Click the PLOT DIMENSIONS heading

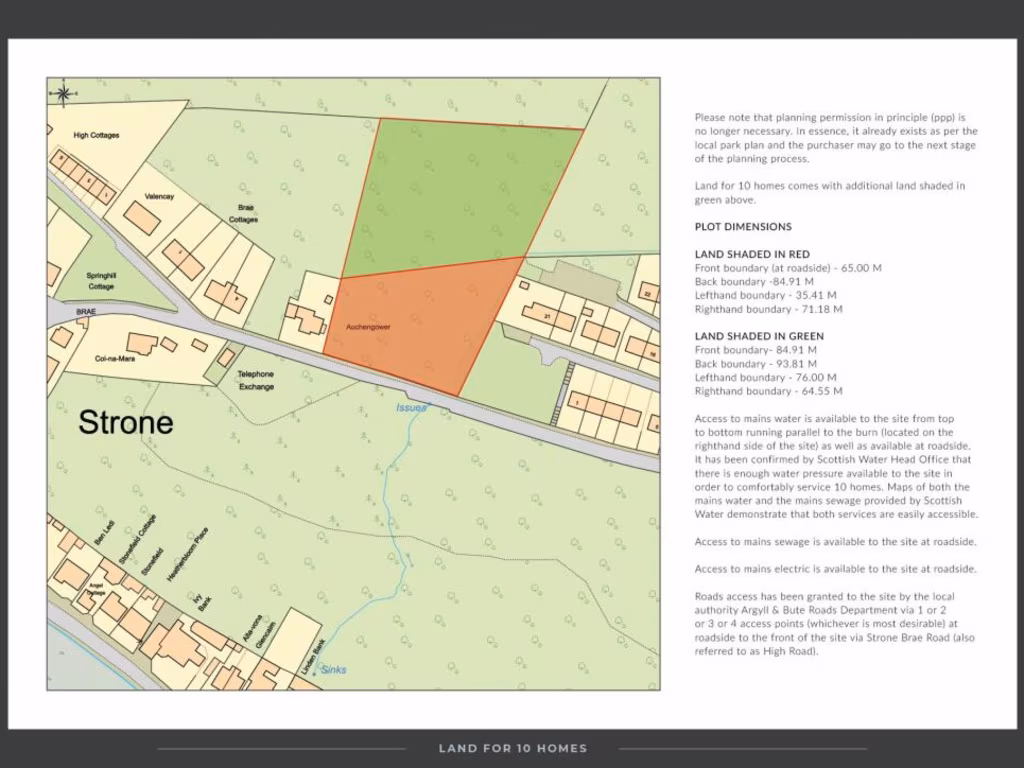tap(743, 227)
